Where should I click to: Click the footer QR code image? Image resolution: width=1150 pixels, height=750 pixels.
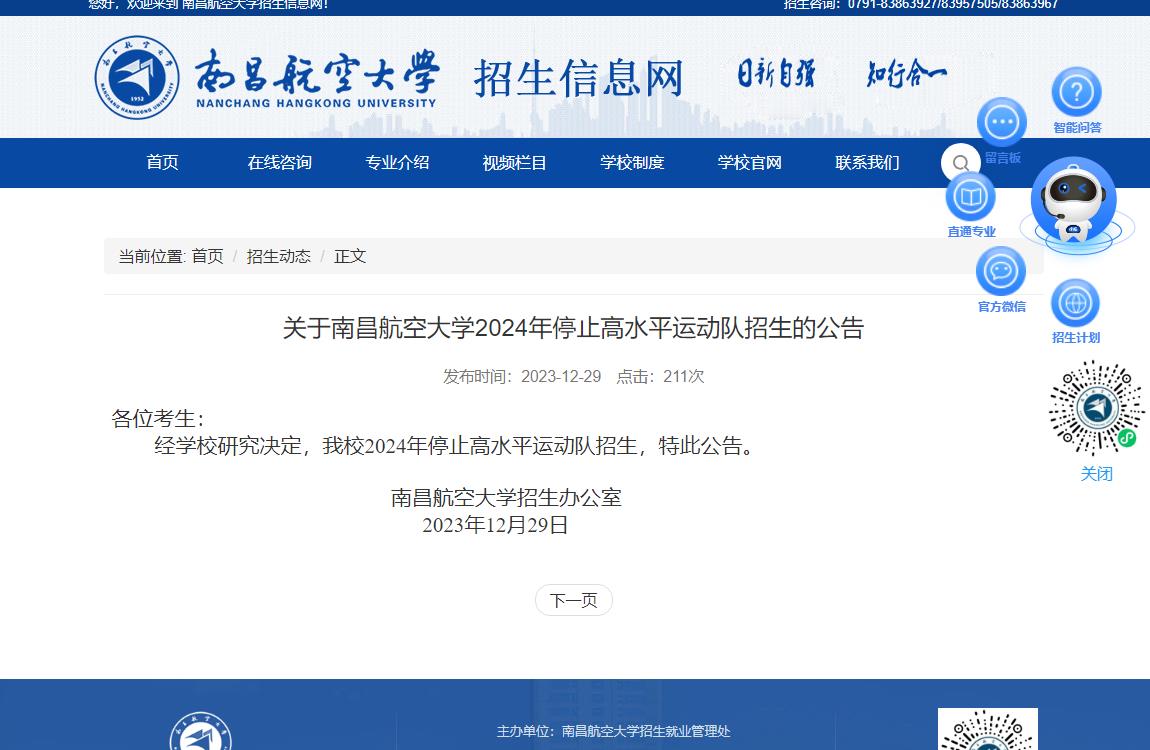coord(987,729)
